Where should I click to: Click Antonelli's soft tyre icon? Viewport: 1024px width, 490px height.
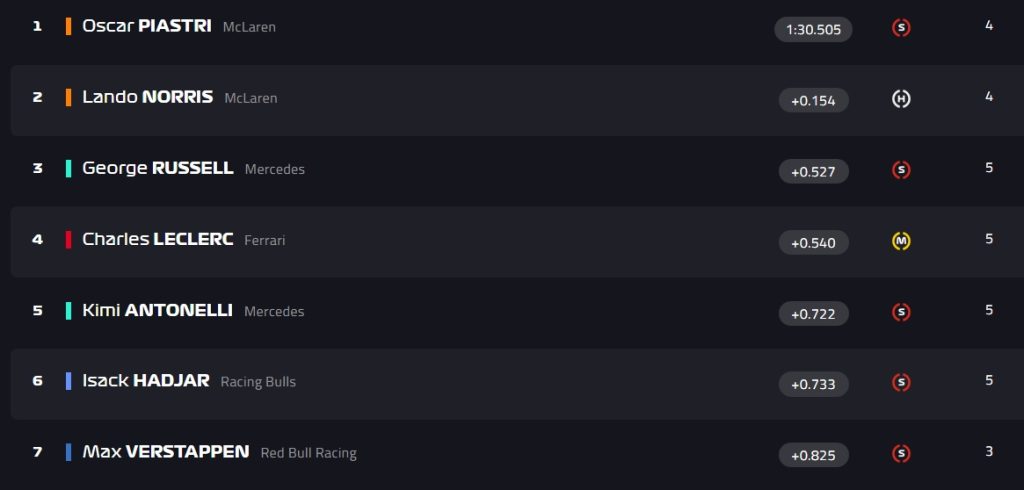click(901, 312)
